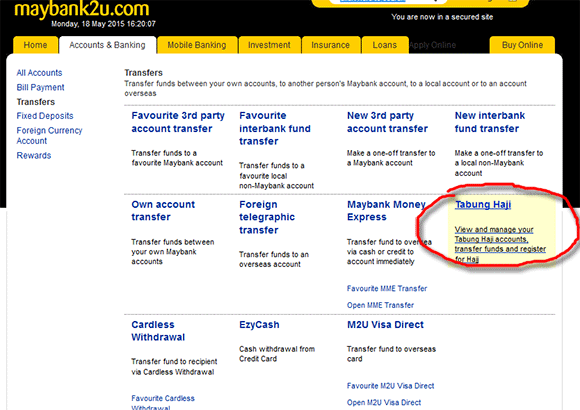Image resolution: width=580 pixels, height=410 pixels.
Task: Click 'Make a one-off transfer to a local non-Maybank account' text
Action: tap(499, 163)
